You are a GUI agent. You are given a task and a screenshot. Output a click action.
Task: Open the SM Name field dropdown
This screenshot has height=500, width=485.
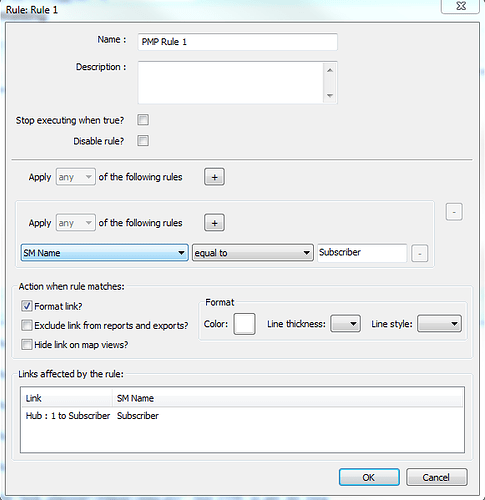[105, 253]
